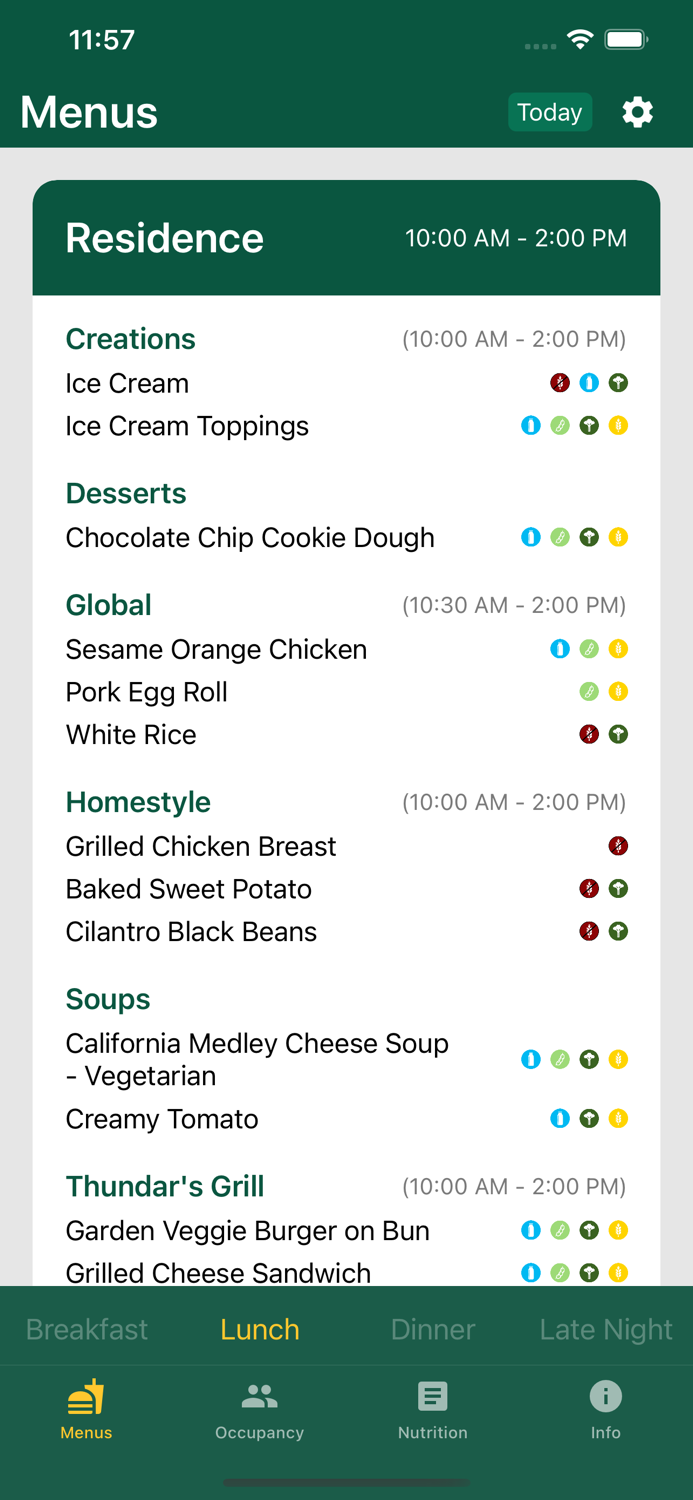Tap the currently active Lunch tab
This screenshot has height=1500, width=693.
pos(259,1329)
